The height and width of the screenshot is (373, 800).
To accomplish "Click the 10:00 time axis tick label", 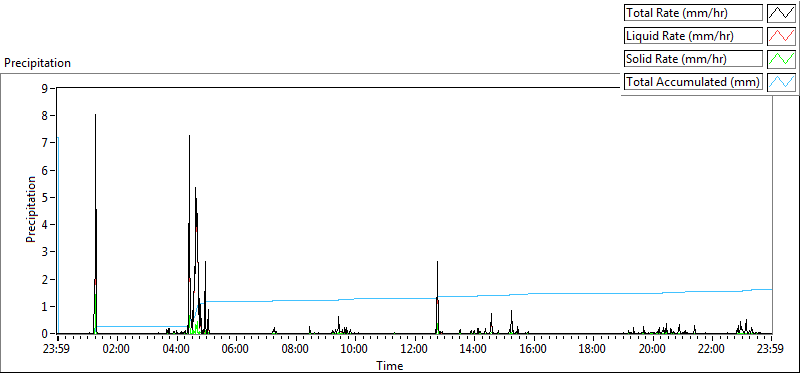I will pos(355,350).
